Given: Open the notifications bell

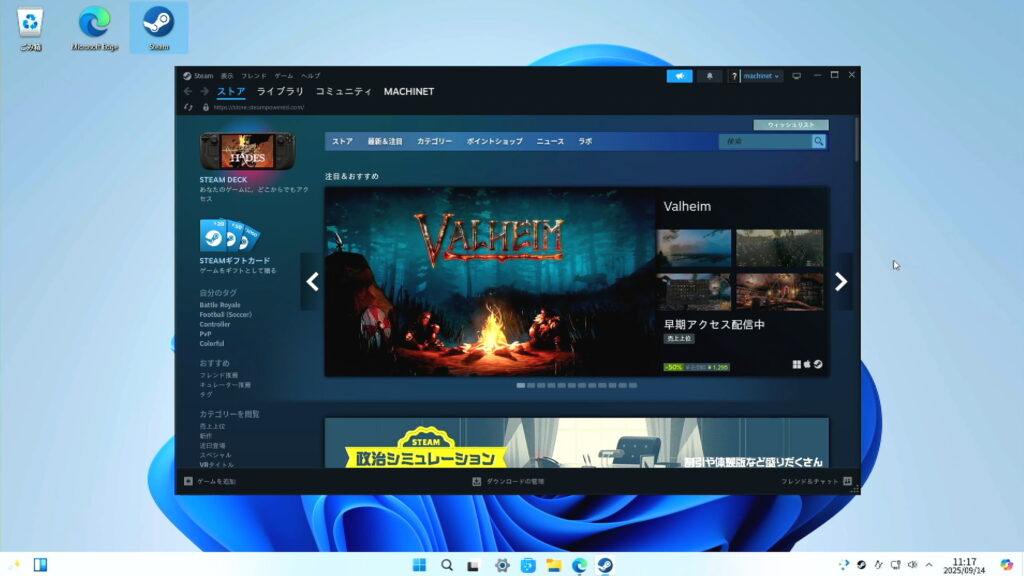Looking at the screenshot, I should point(711,76).
